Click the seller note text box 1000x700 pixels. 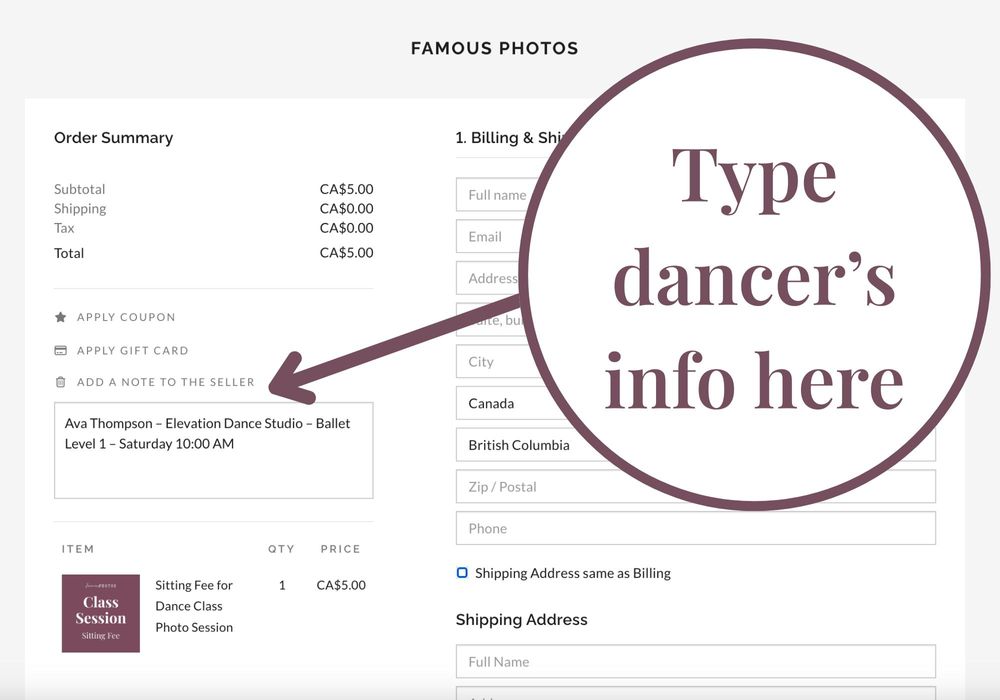click(213, 450)
